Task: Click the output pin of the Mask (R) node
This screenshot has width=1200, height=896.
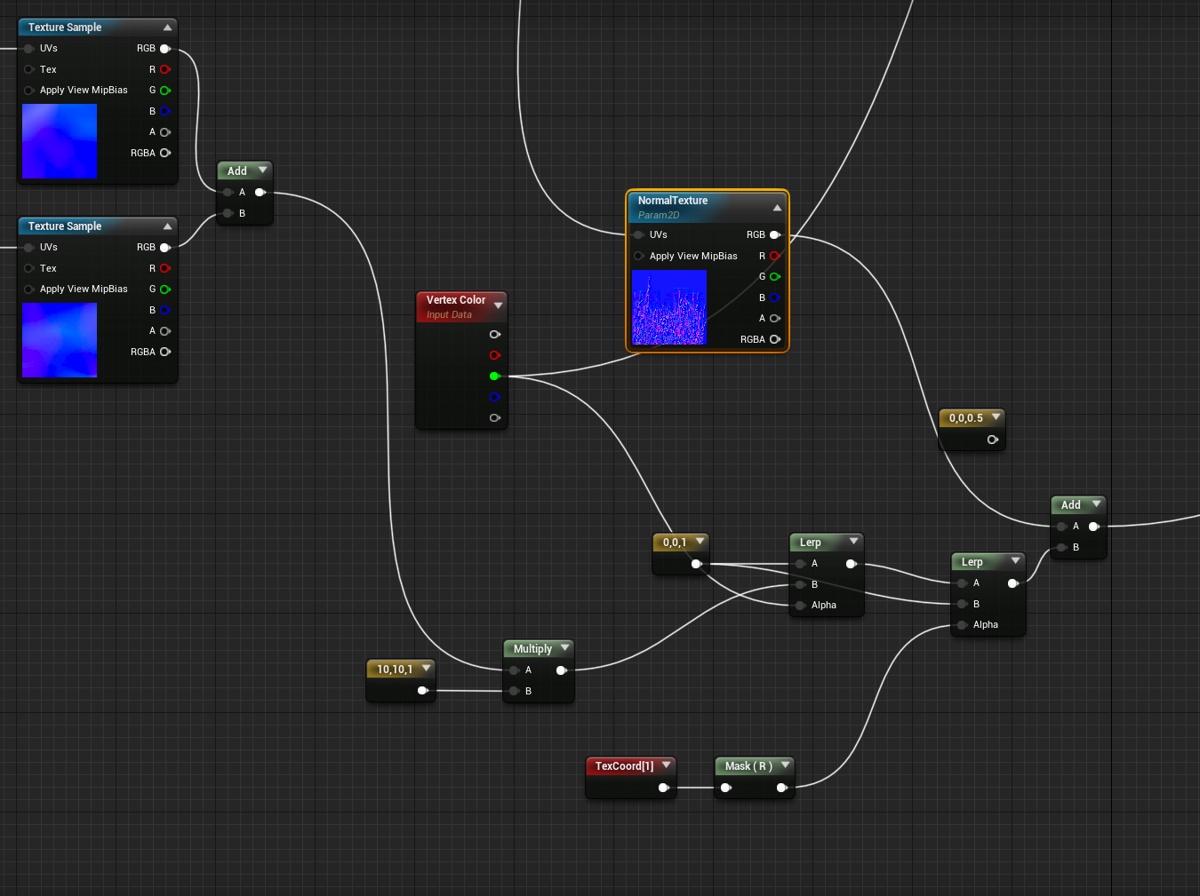Action: (x=782, y=787)
